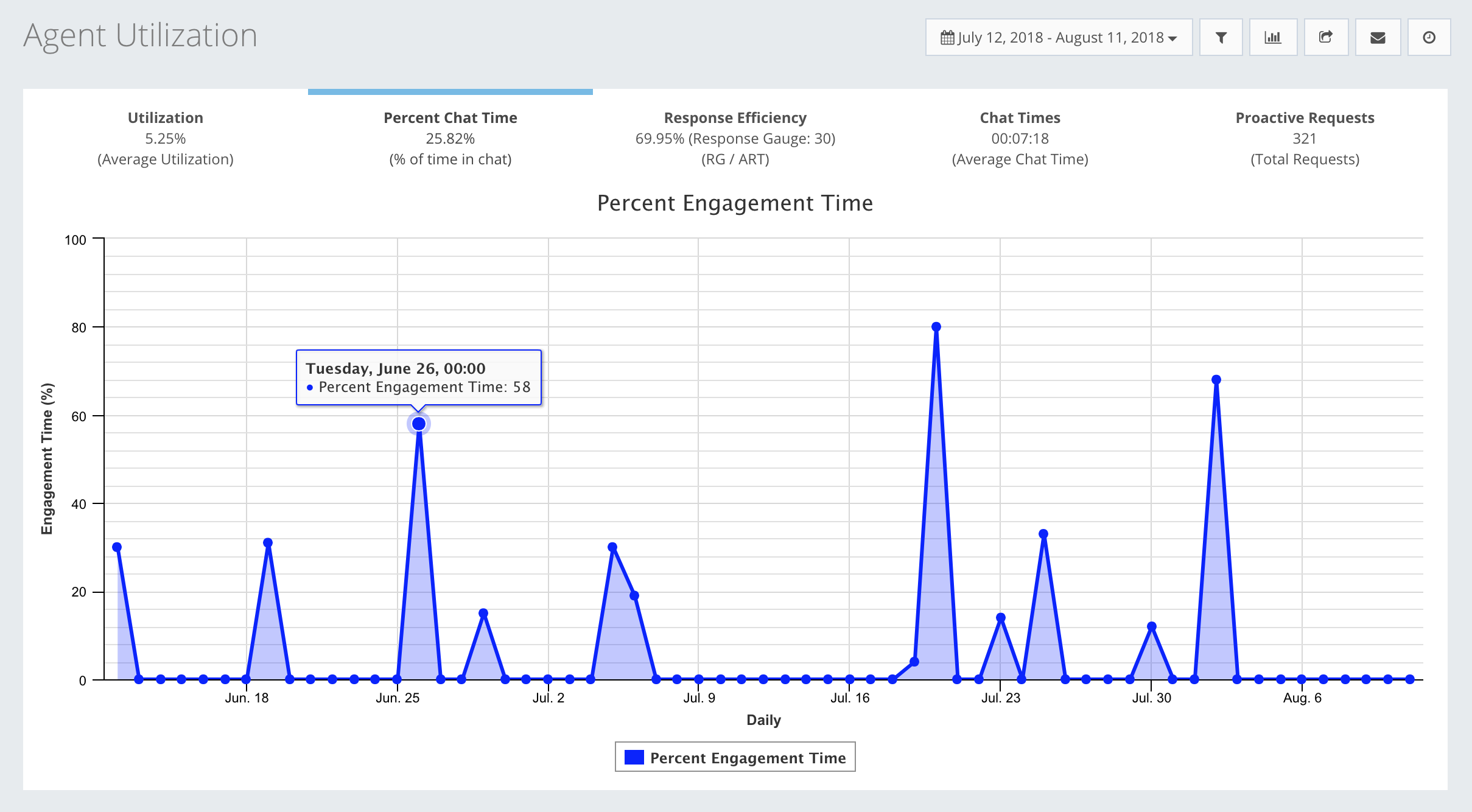Viewport: 1472px width, 812px height.
Task: Click the data point at 68 near Aug. 2
Action: (x=1216, y=380)
